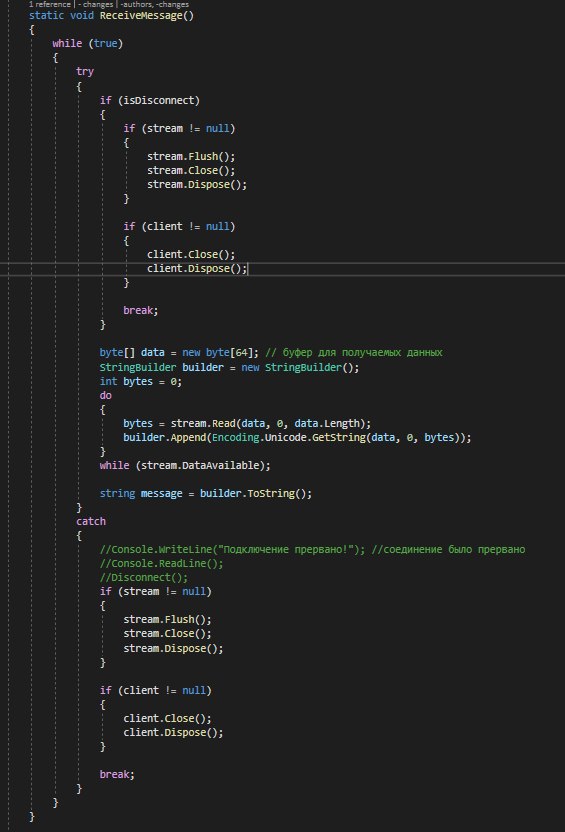Viewport: 565px width, 832px height.
Task: Click the StringBuilder type in "StringBuilder builder"
Action: [x=138, y=367]
